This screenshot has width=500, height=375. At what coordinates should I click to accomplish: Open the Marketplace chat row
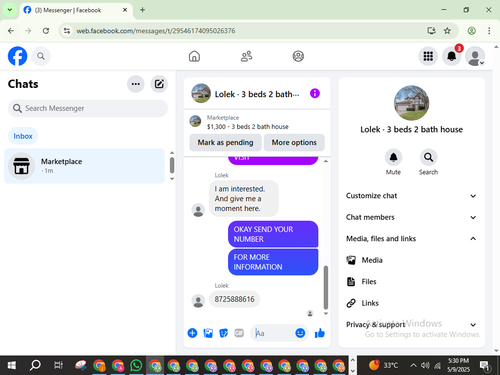pyautogui.click(x=84, y=166)
